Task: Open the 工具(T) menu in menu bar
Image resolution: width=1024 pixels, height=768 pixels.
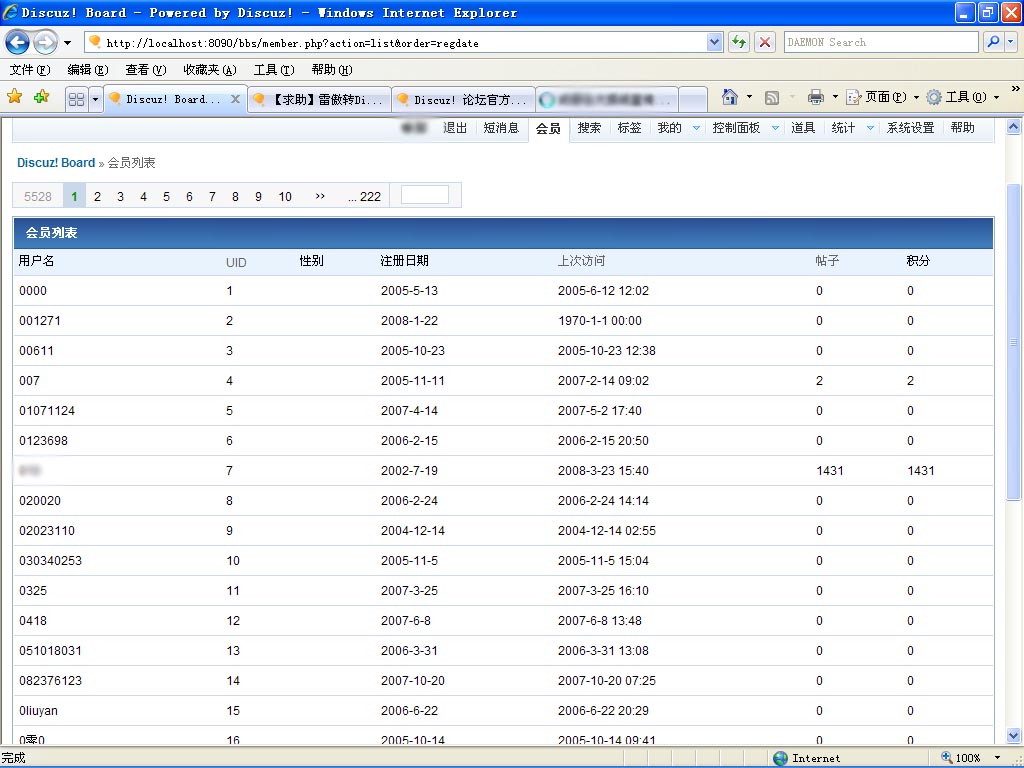Action: coord(274,70)
